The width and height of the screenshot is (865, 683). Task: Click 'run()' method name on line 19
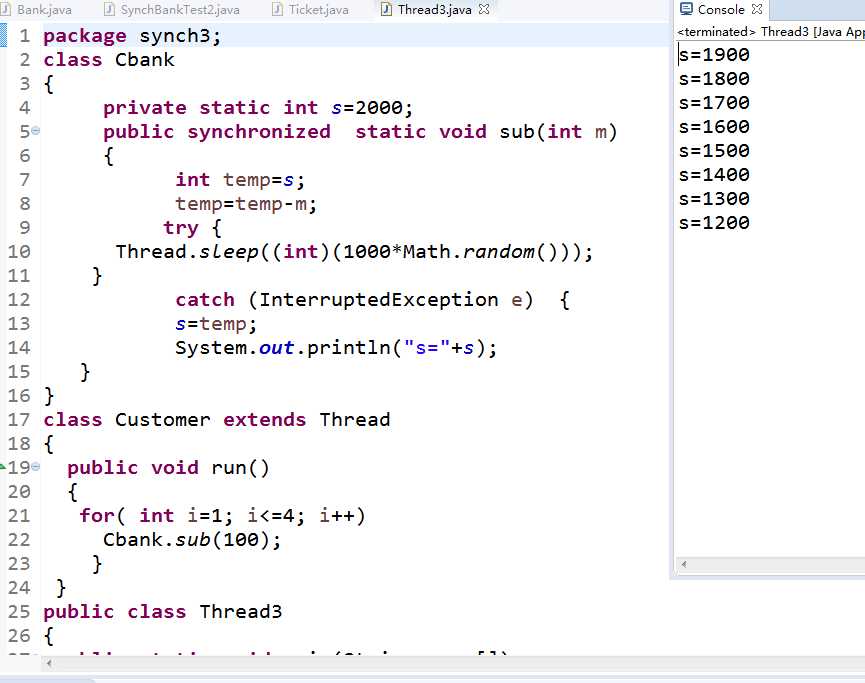241,468
